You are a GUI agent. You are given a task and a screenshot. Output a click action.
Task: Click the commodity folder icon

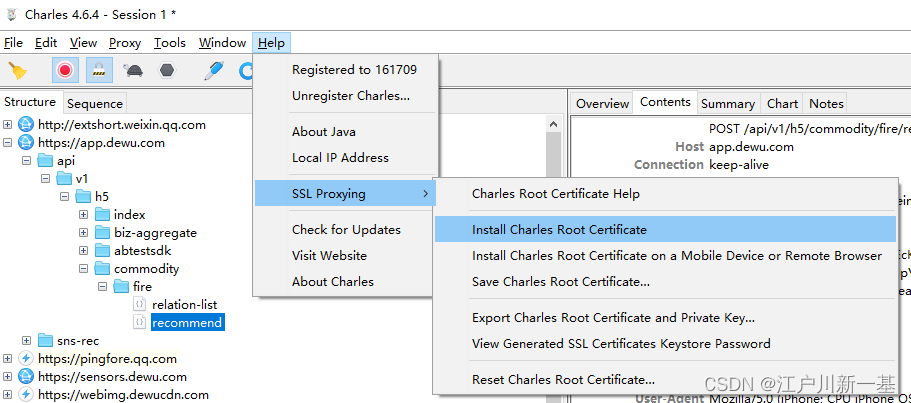(102, 268)
